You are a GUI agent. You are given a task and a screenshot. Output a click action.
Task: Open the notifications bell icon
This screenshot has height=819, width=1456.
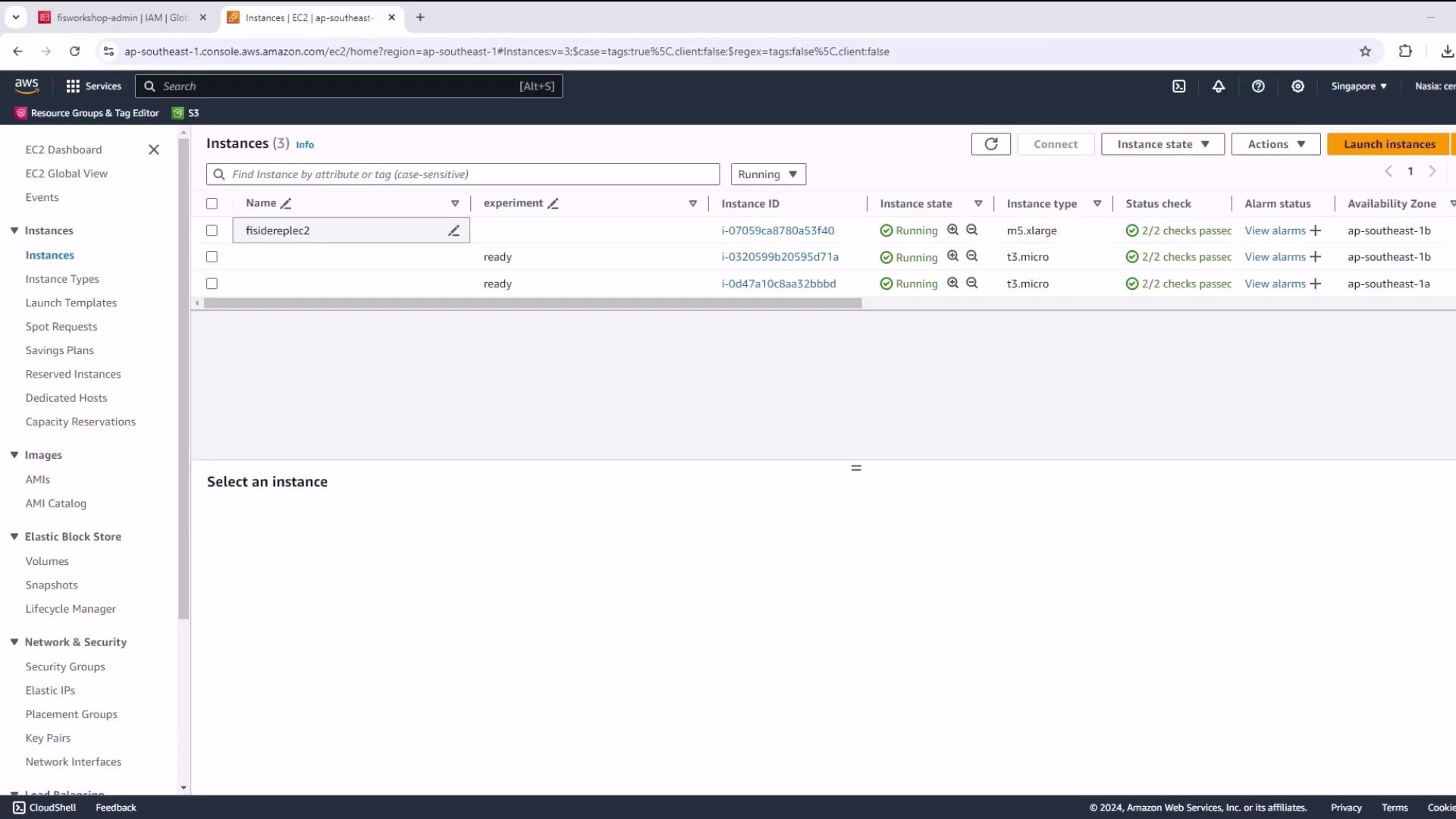(1218, 86)
